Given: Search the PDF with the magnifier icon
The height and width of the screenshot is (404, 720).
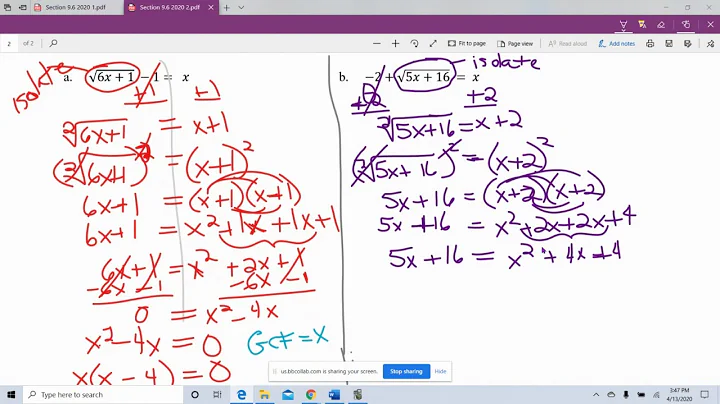Looking at the screenshot, I should [53, 43].
